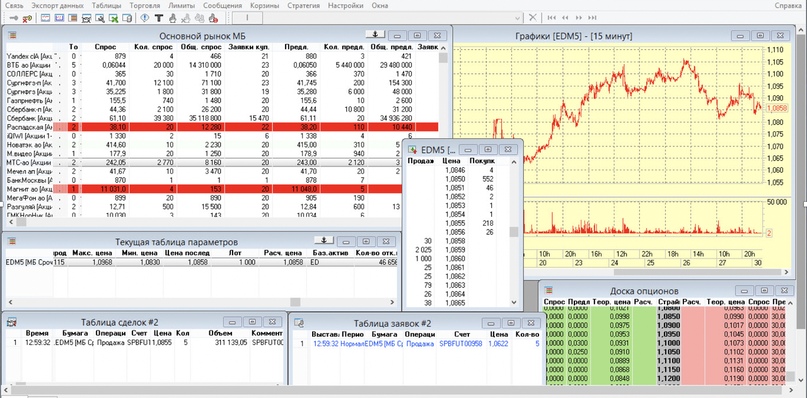Select the Распадская row in market table
This screenshot has width=807, height=398.
(x=222, y=127)
